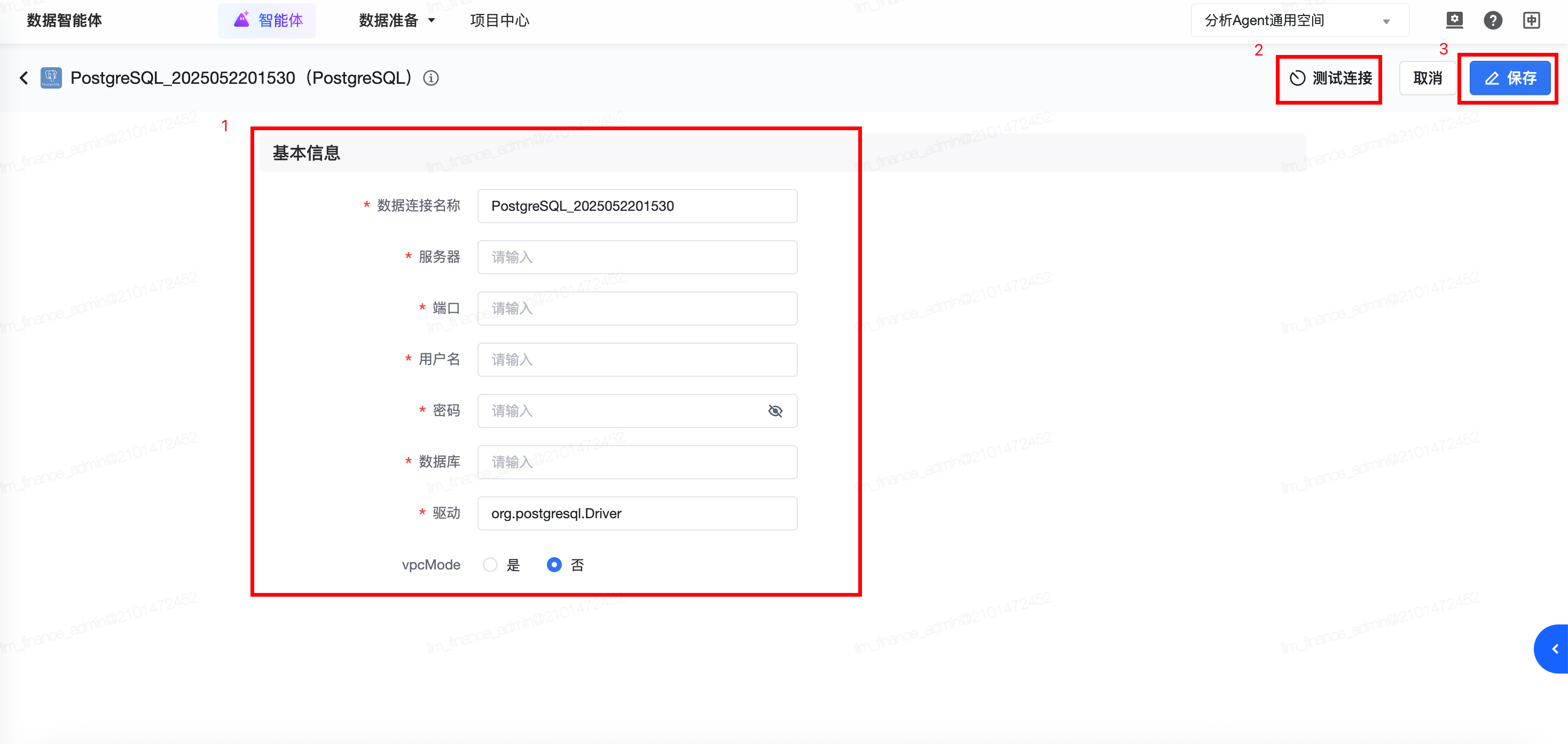Screen dimensions: 1568x744
Task: Open the help question mark icon
Action: coord(1493,20)
